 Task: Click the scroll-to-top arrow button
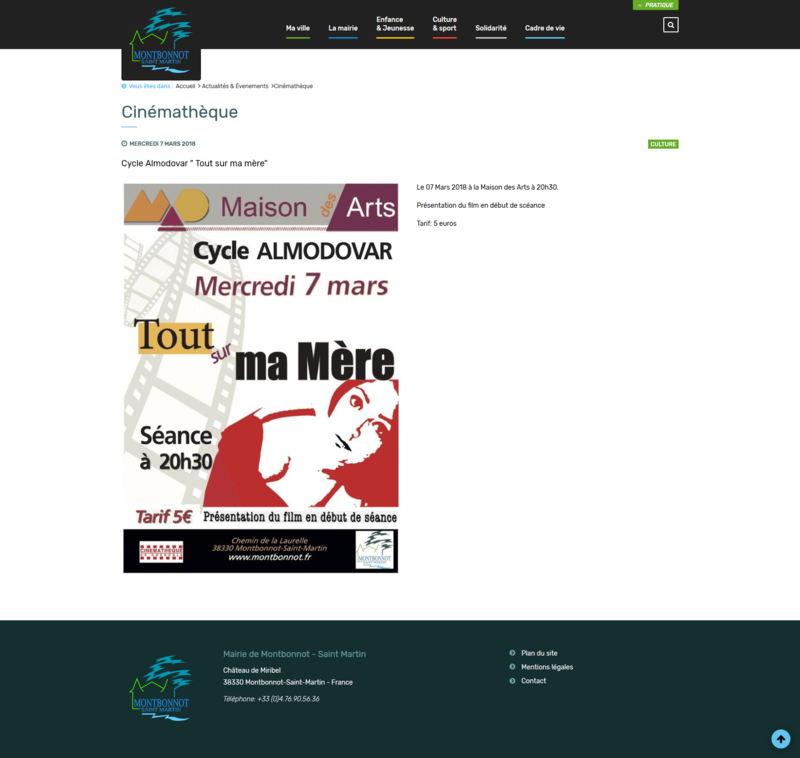[x=780, y=739]
